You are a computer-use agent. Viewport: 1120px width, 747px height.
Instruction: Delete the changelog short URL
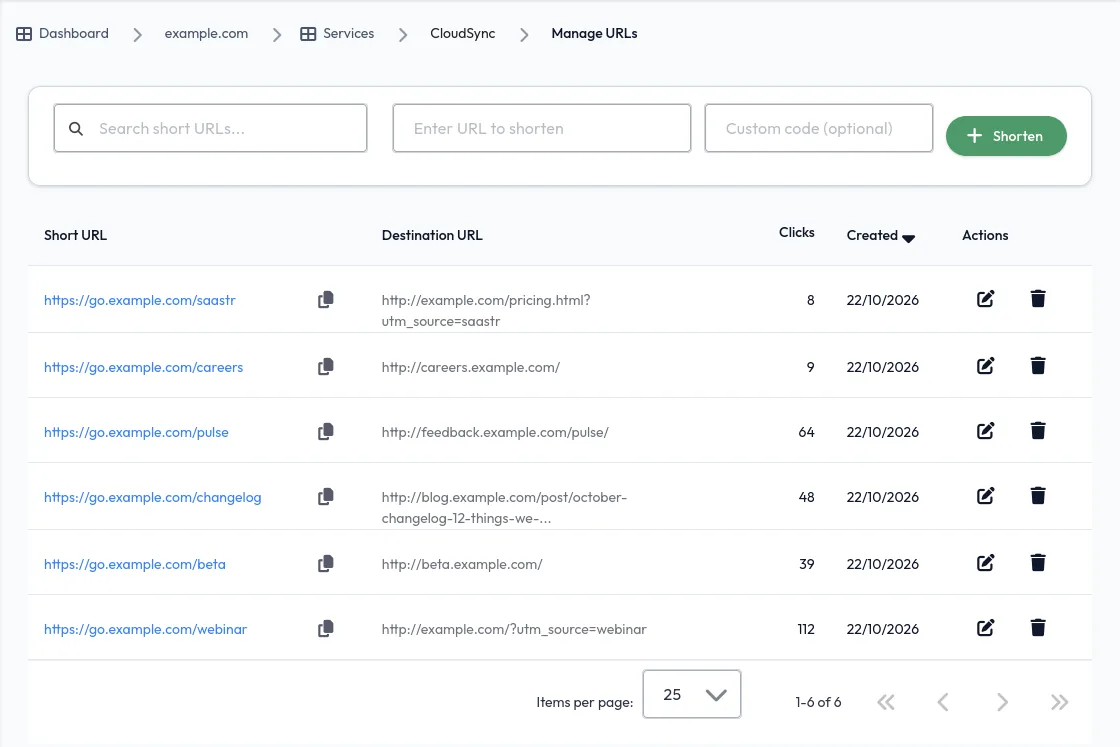(1038, 496)
